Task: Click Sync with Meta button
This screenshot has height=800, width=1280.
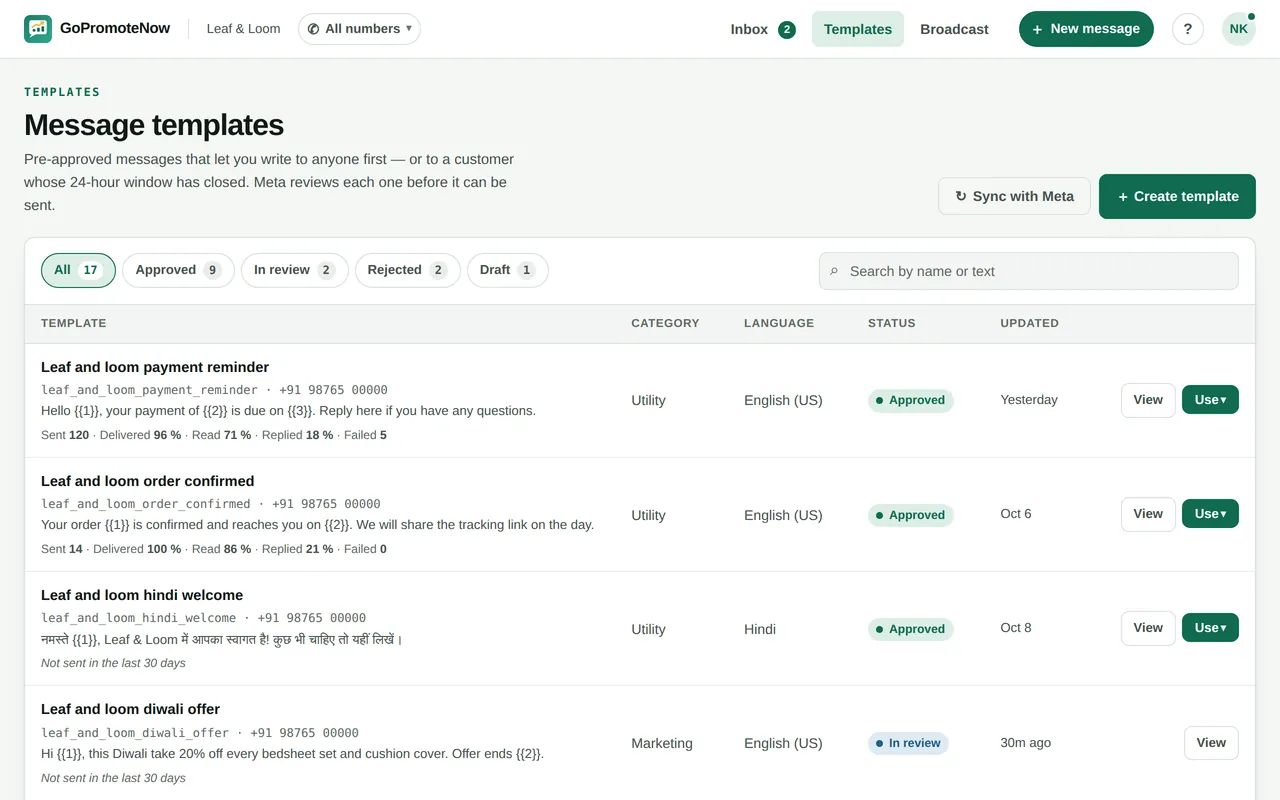Action: 1014,196
